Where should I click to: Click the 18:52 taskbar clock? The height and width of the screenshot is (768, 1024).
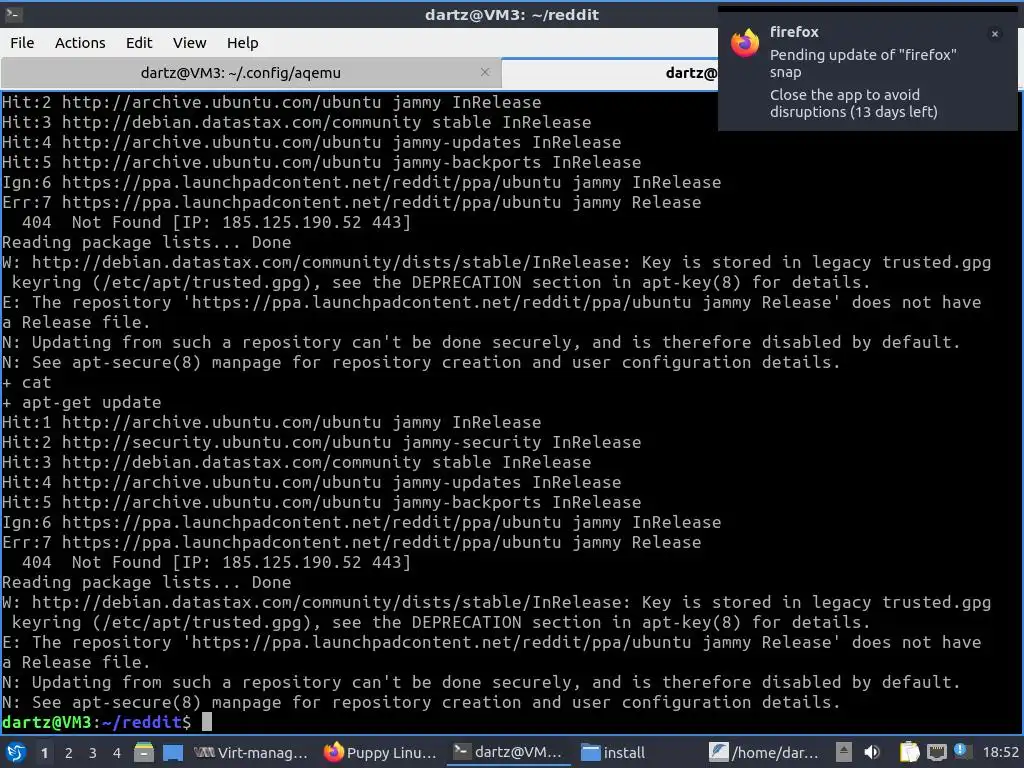click(1000, 752)
